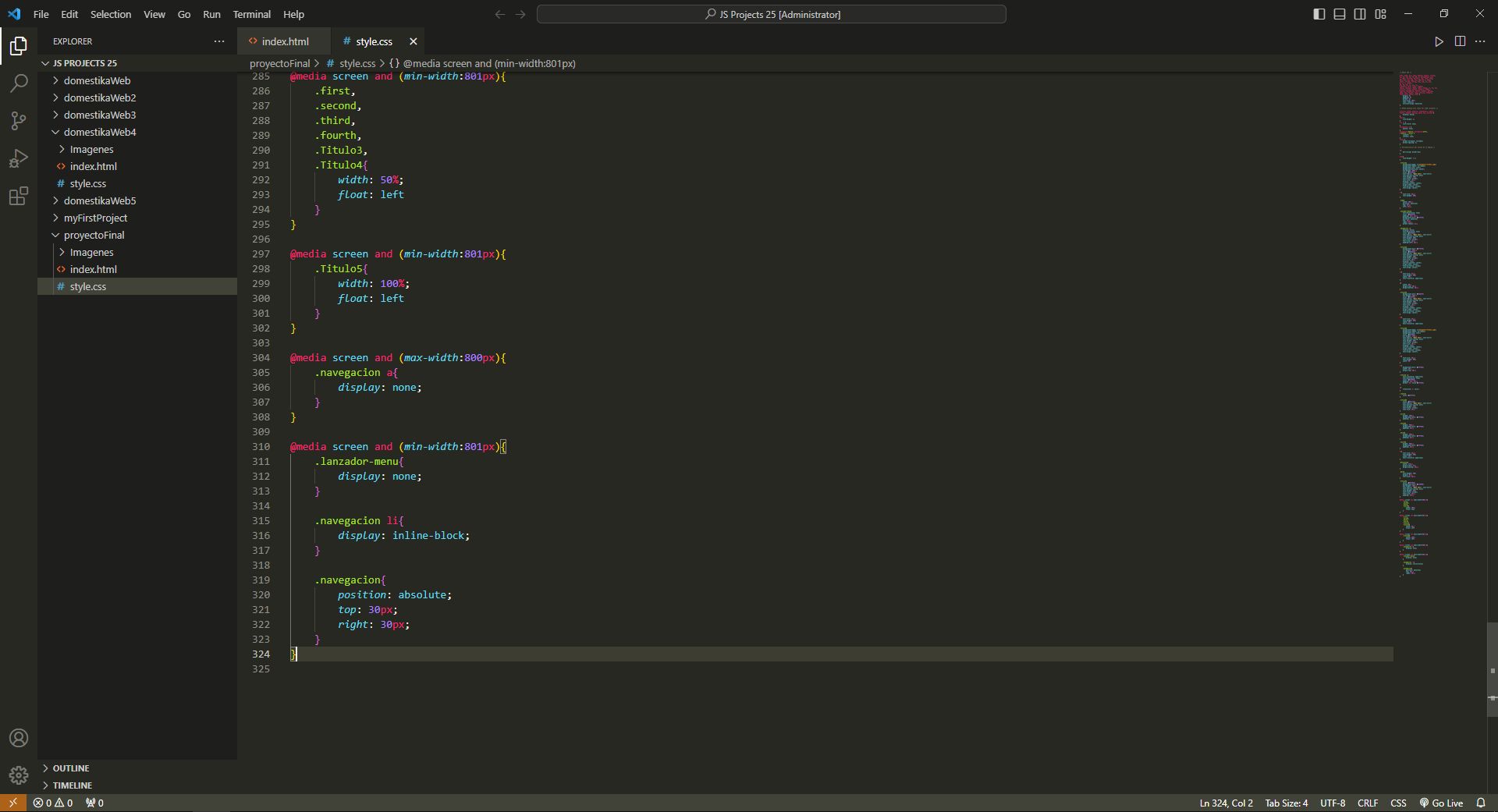The height and width of the screenshot is (812, 1498).
Task: Split the editor to the right
Action: [1460, 41]
